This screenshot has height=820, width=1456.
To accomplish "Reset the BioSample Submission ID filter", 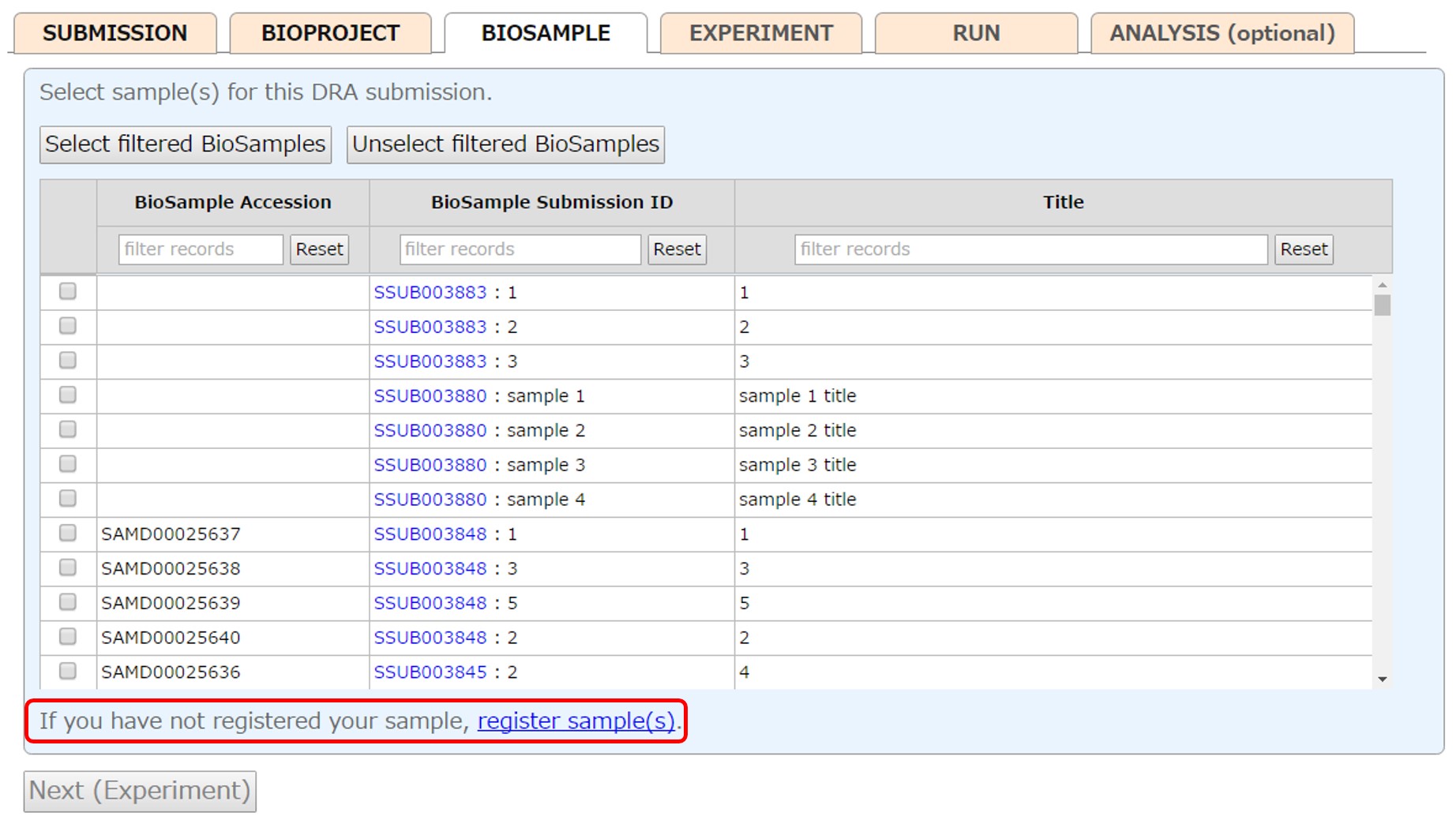I will (x=677, y=249).
